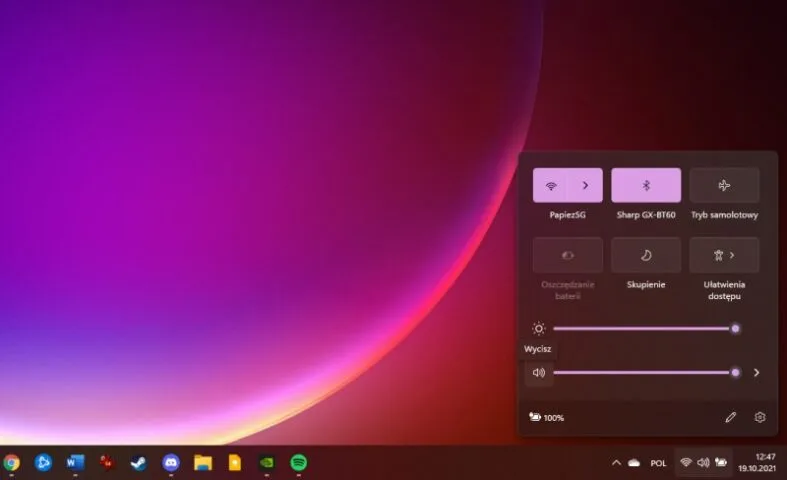Launch Google Chrome from the taskbar
Screen dimensions: 787x480
[x=11, y=462]
